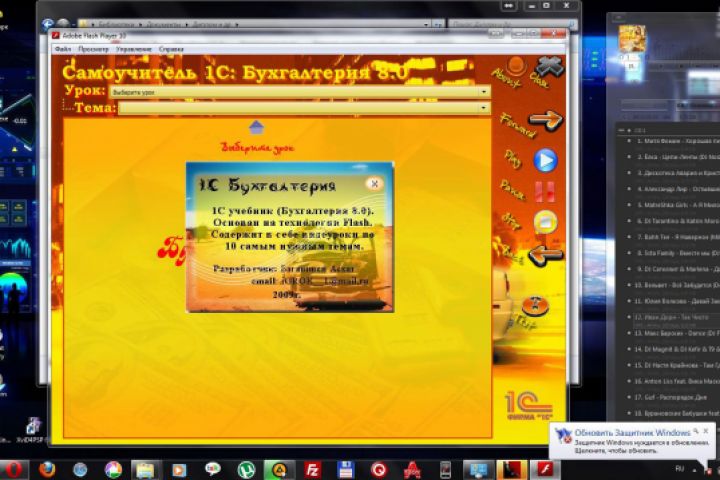720x480 pixels.
Task: Click the blue up-arrow icon above 'Выберите урок'
Action: tap(256, 127)
